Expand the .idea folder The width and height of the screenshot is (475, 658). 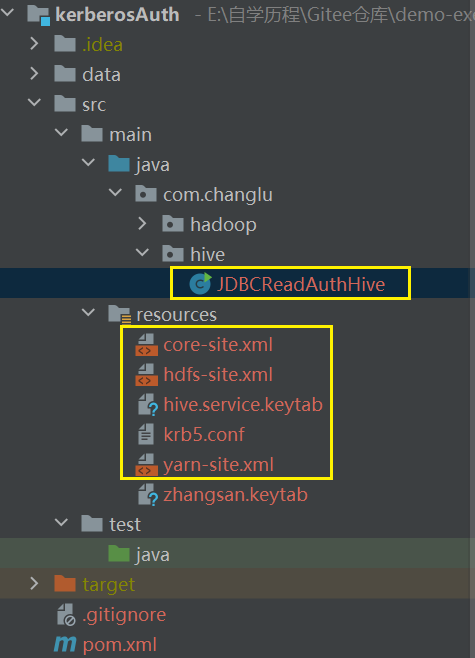click(34, 44)
